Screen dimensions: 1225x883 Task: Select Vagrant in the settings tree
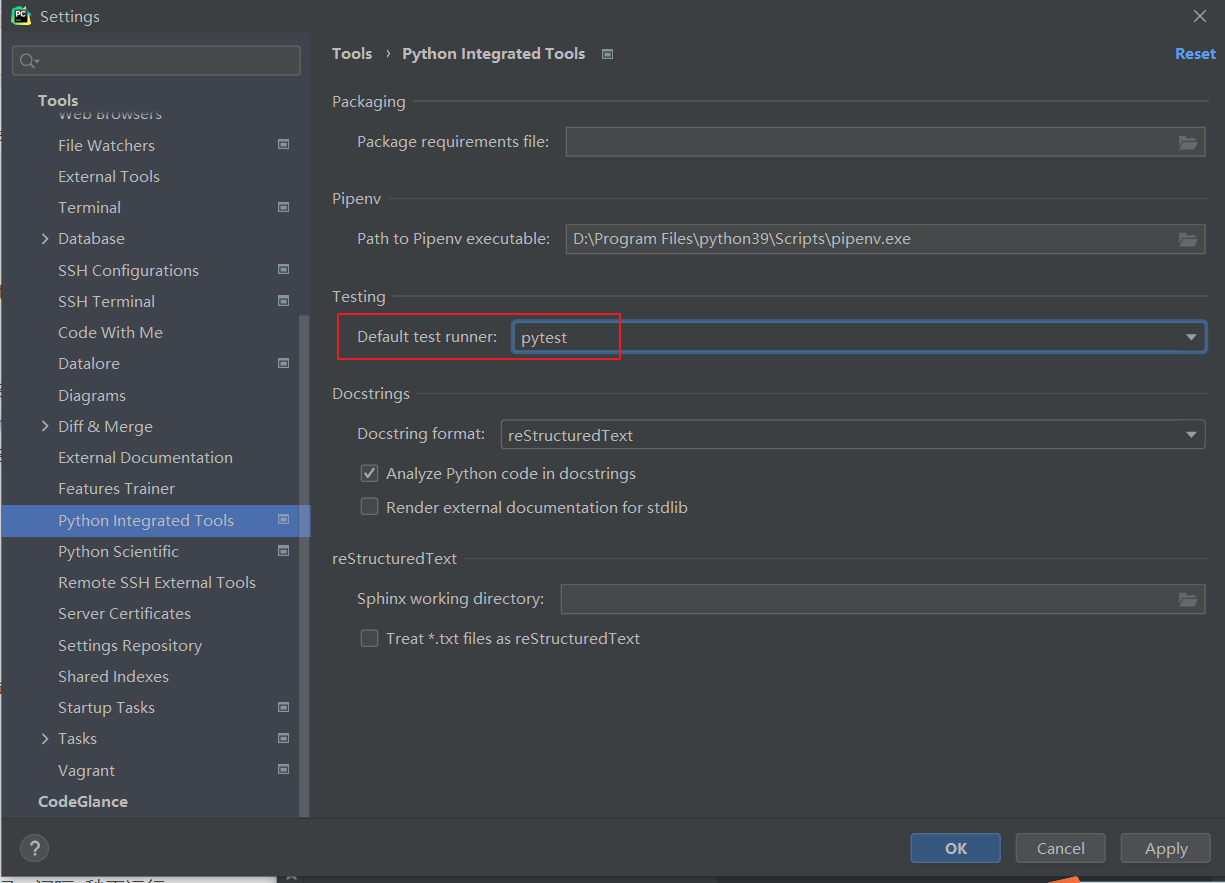tap(86, 770)
